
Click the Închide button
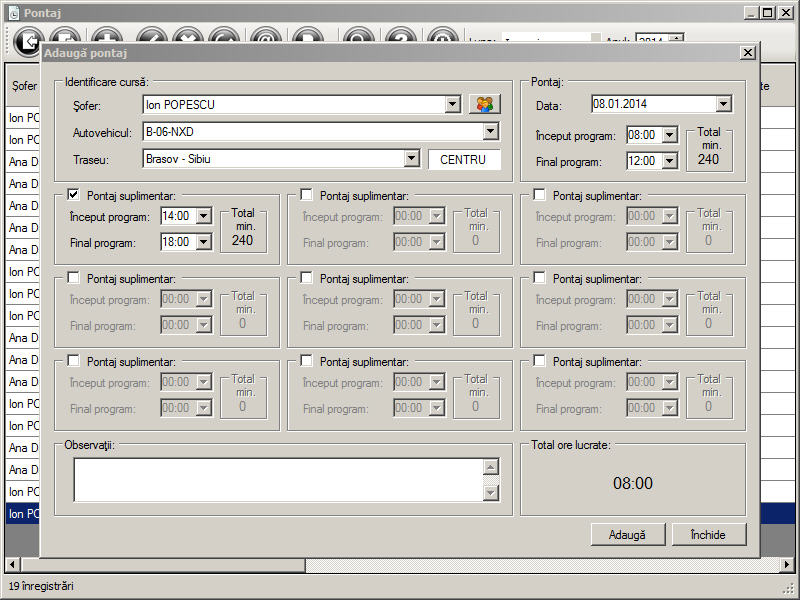coord(709,535)
